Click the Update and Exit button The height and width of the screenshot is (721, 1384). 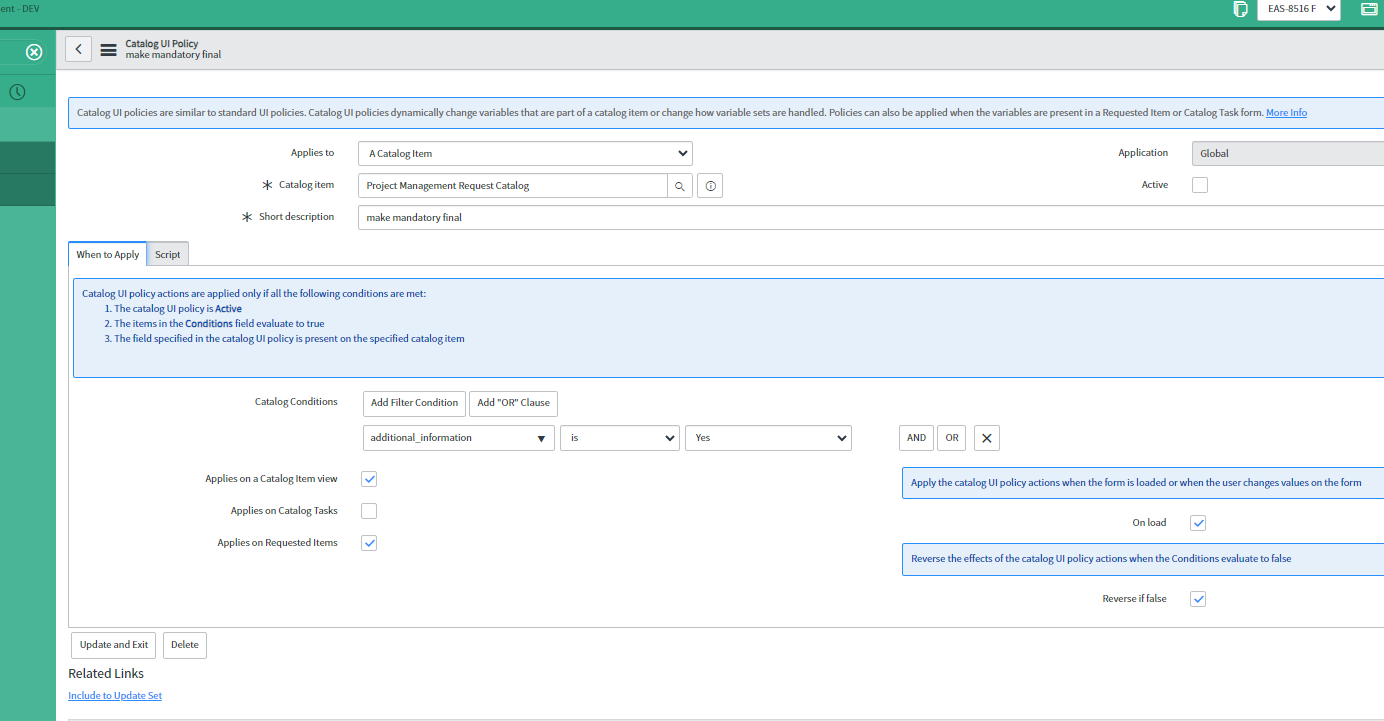click(114, 645)
